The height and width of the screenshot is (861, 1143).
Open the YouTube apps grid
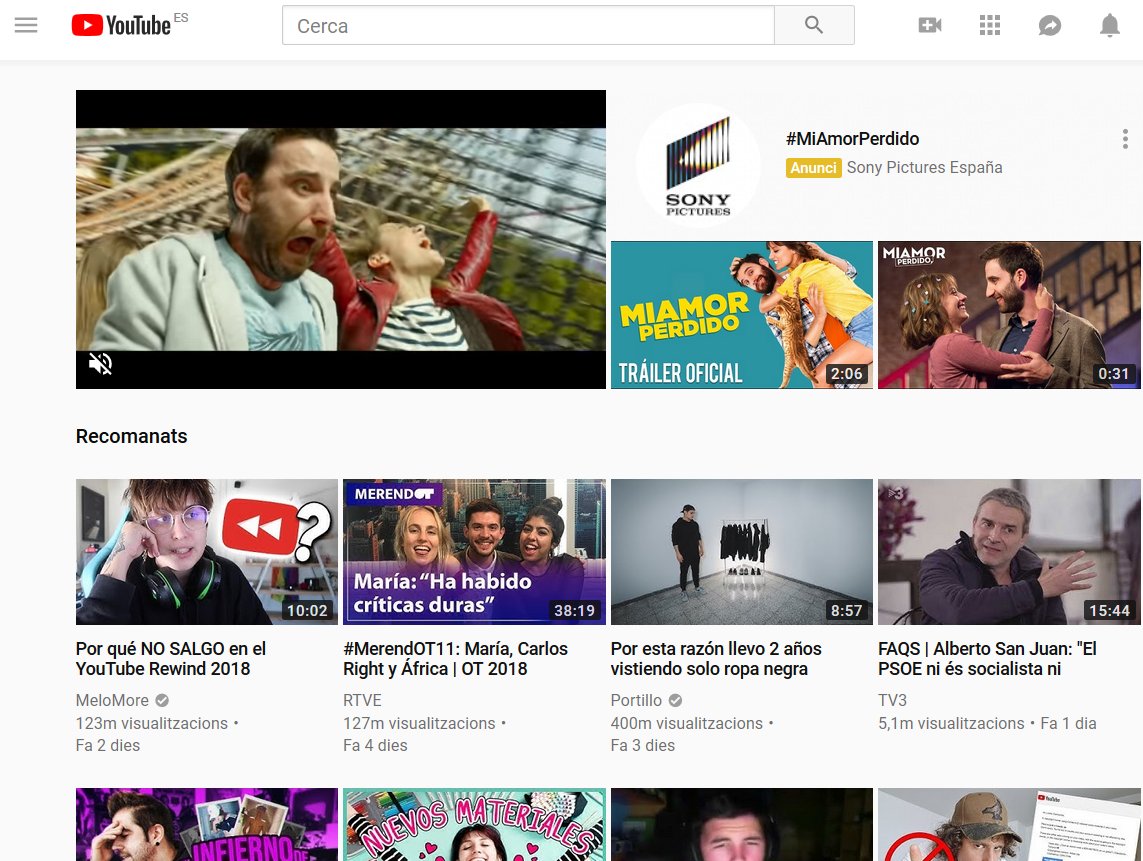[989, 26]
